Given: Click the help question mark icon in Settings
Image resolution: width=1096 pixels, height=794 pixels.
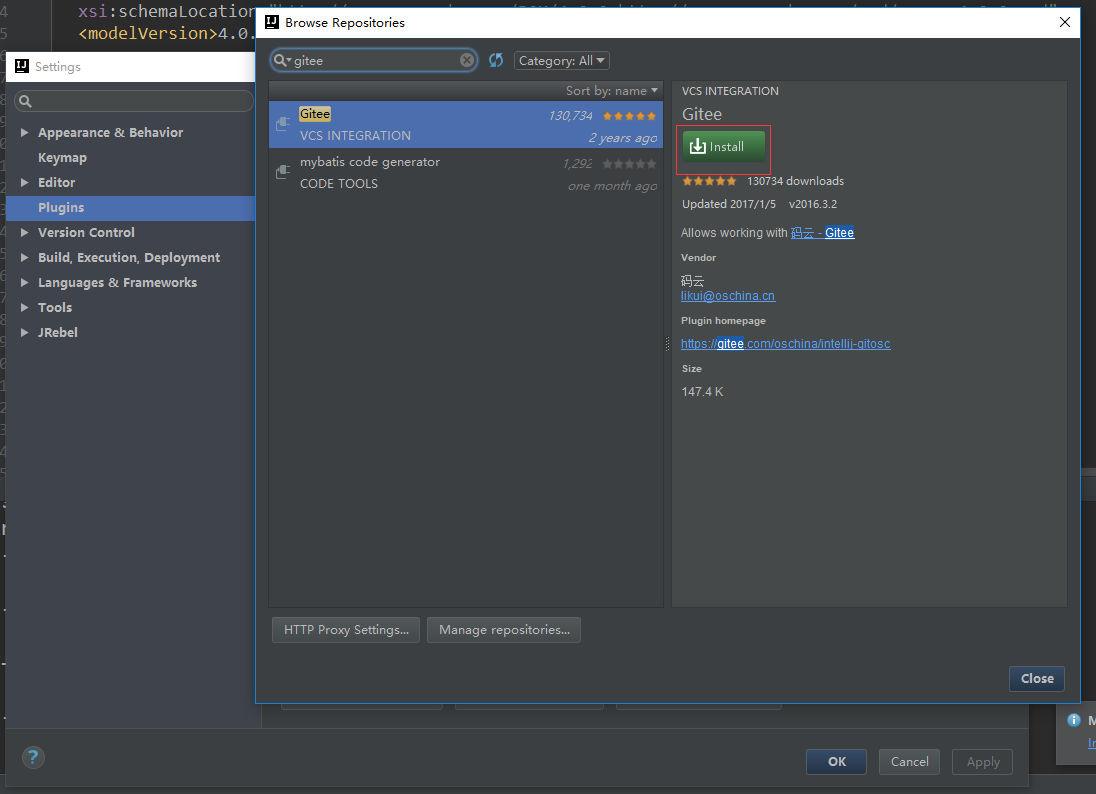Looking at the screenshot, I should pyautogui.click(x=33, y=757).
